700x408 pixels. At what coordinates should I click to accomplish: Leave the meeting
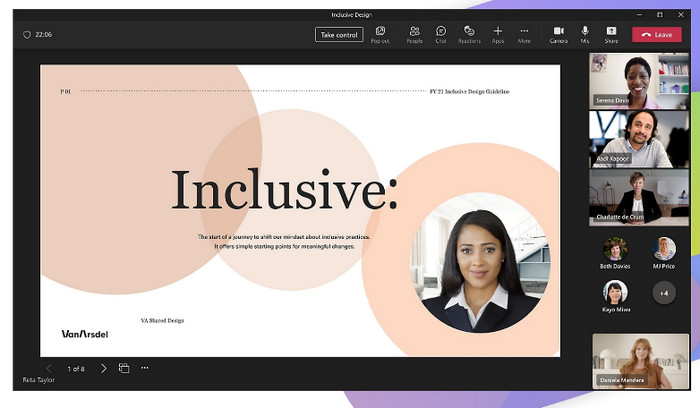click(x=657, y=35)
